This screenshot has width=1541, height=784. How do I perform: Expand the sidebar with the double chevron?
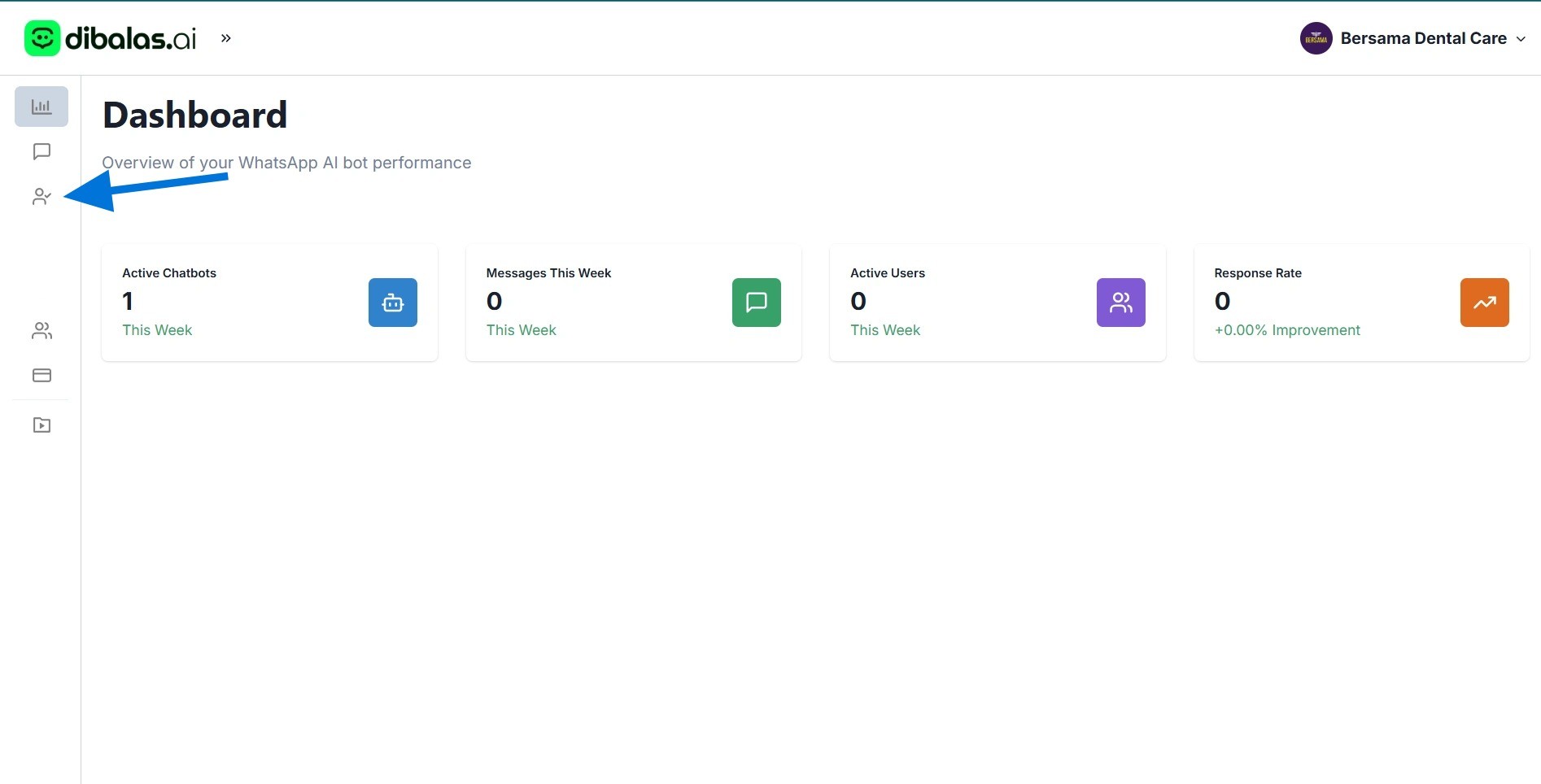(x=226, y=38)
